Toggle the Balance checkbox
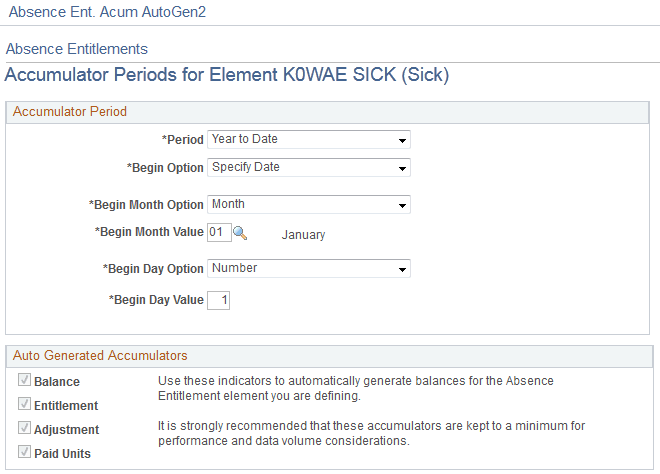660x474 pixels. 24,381
